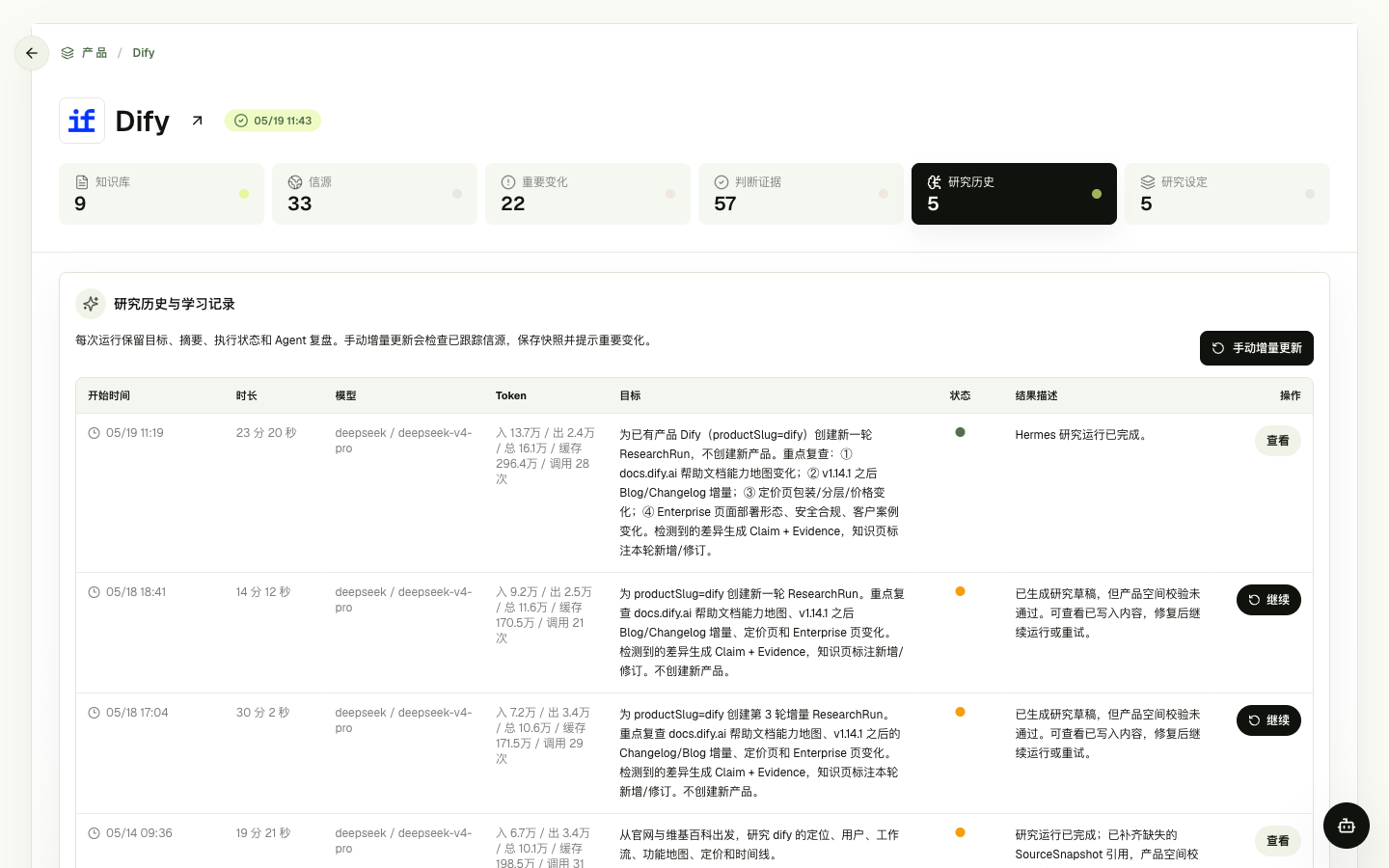The width and height of the screenshot is (1389, 868).
Task: Click the clock icon for 05/18 18:41
Action: click(95, 592)
